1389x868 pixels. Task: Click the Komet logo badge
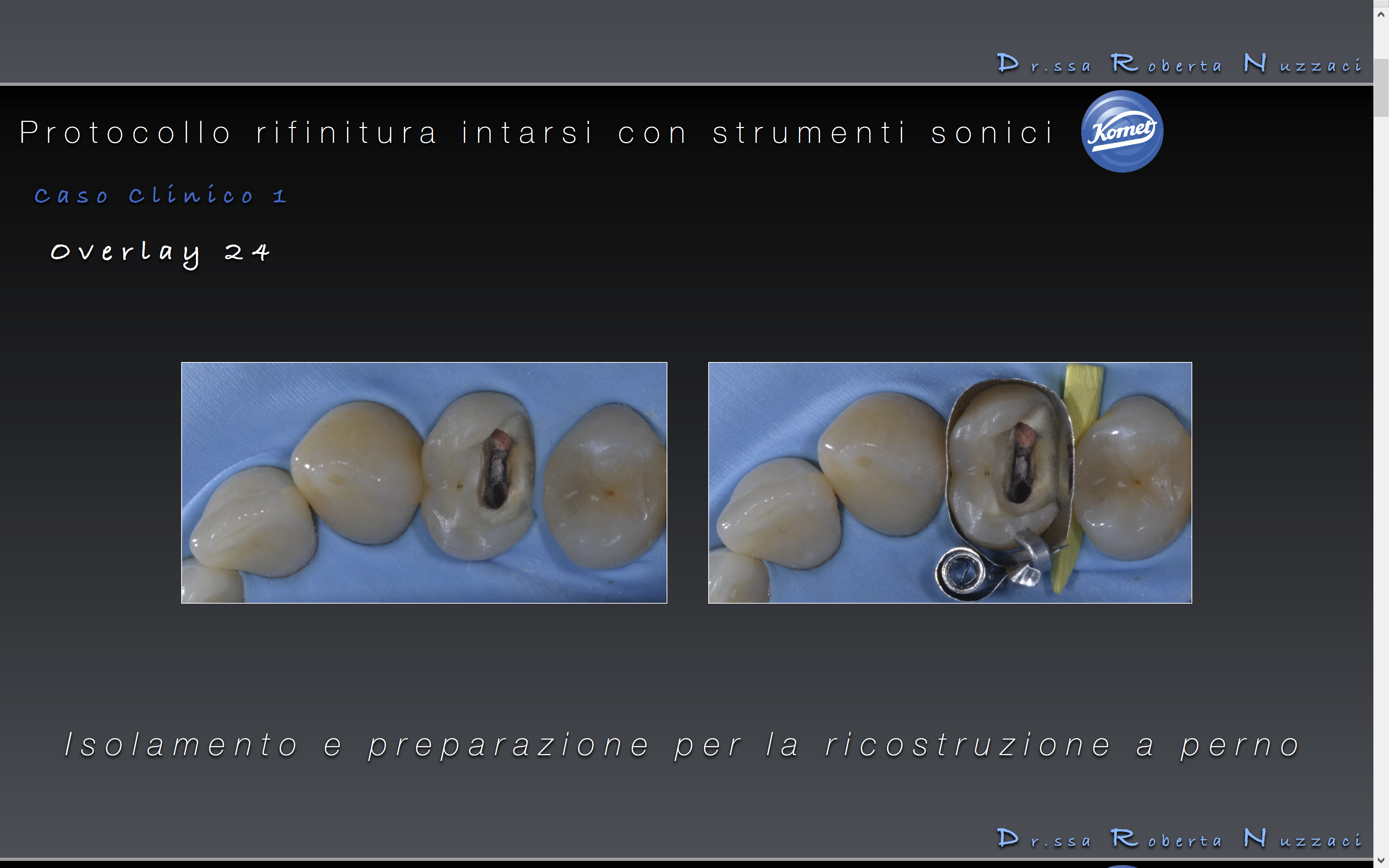(1122, 131)
